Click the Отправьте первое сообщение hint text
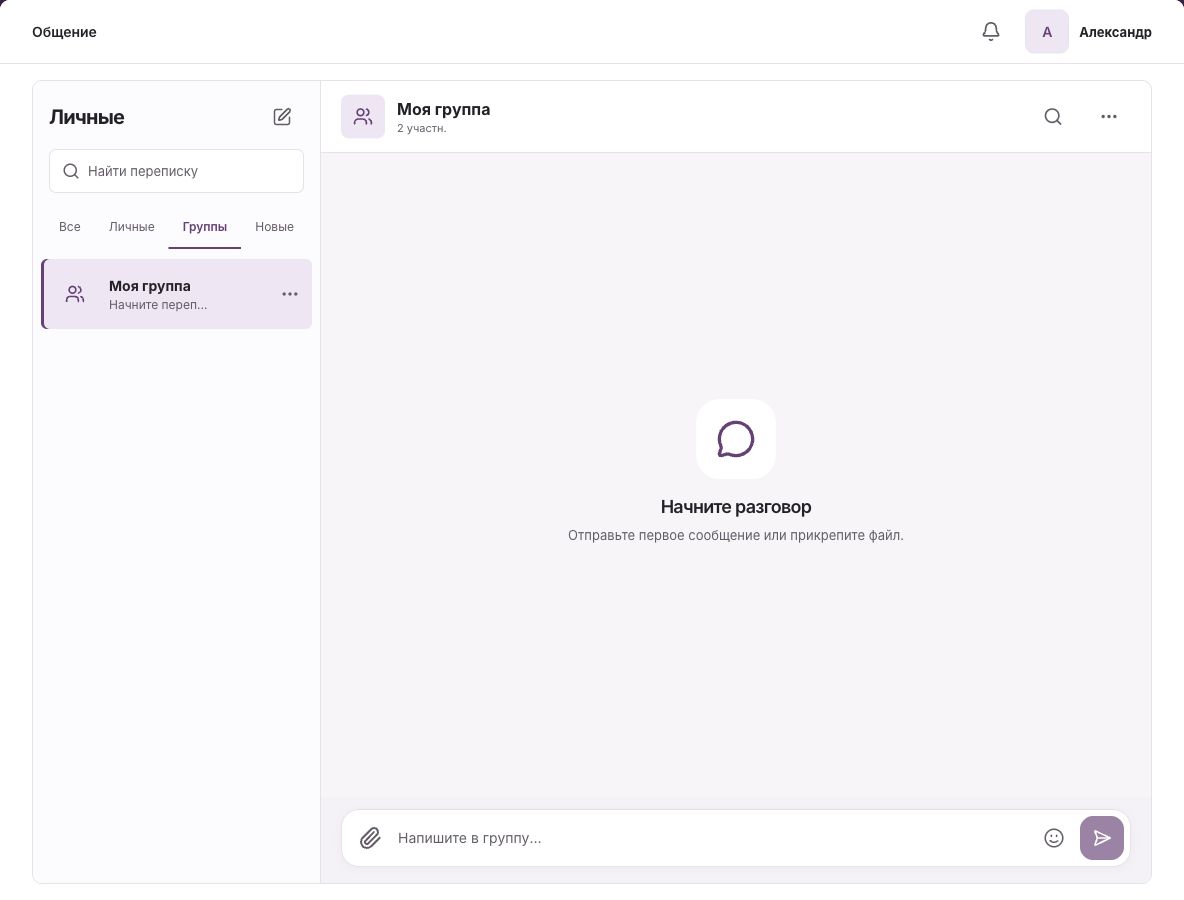1184x900 pixels. coord(735,535)
